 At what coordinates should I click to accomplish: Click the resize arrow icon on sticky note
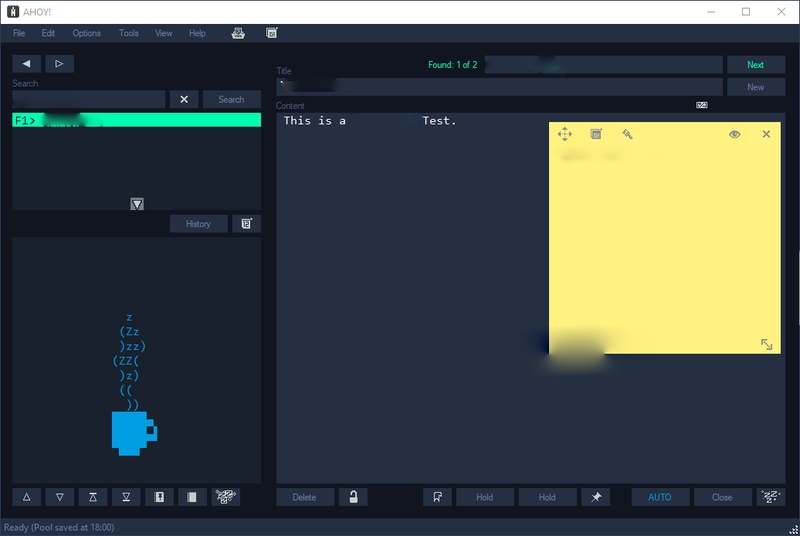766,344
